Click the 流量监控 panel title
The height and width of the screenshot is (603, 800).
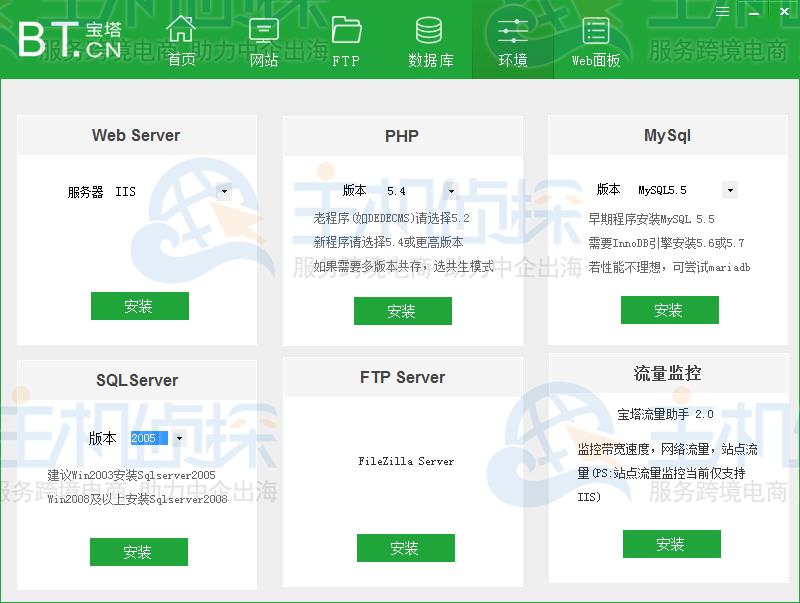click(667, 373)
